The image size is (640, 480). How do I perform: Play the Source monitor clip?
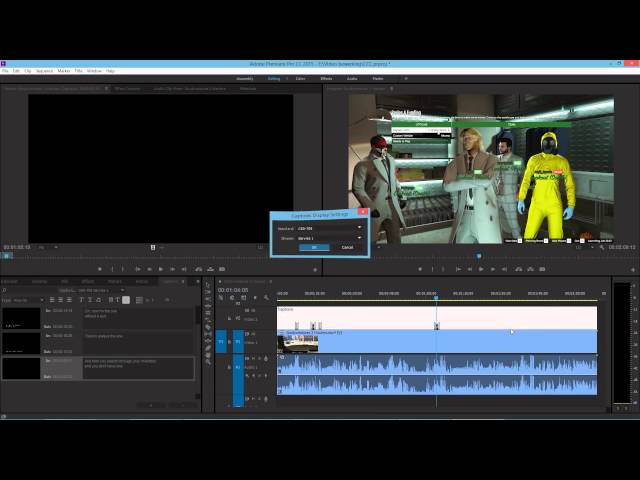pos(161,269)
